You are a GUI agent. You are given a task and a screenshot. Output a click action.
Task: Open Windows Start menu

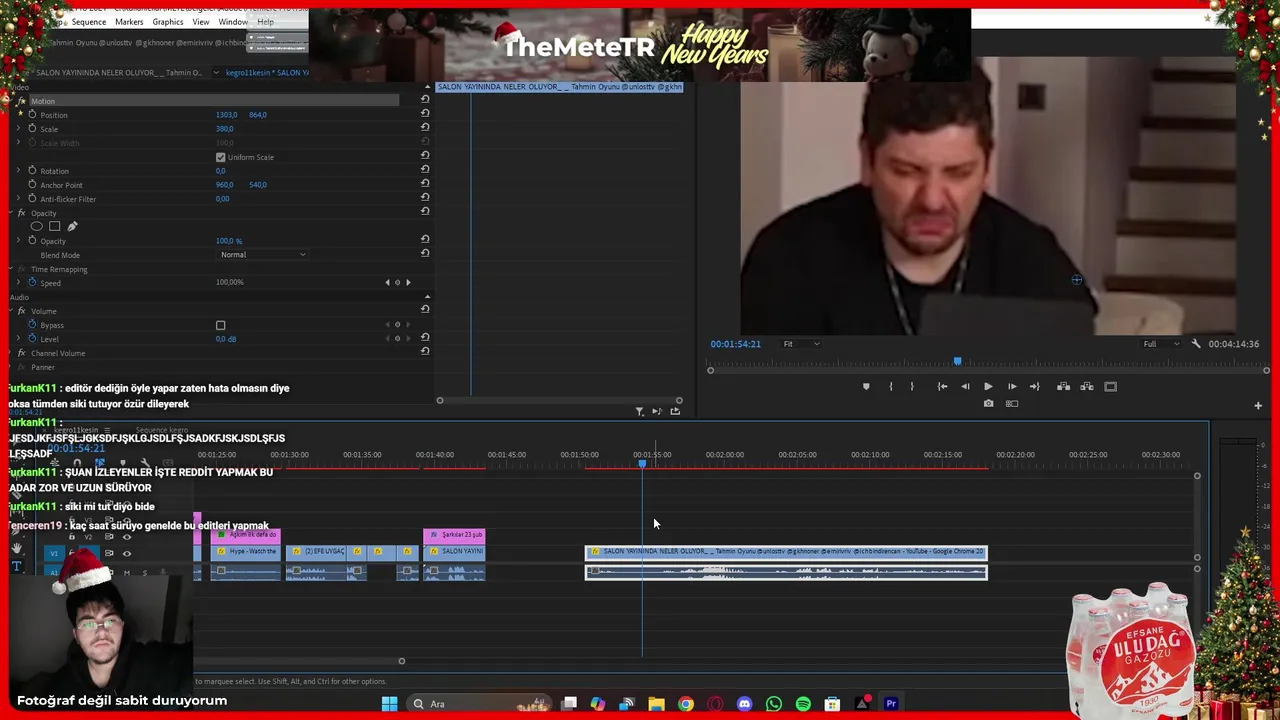[x=389, y=704]
